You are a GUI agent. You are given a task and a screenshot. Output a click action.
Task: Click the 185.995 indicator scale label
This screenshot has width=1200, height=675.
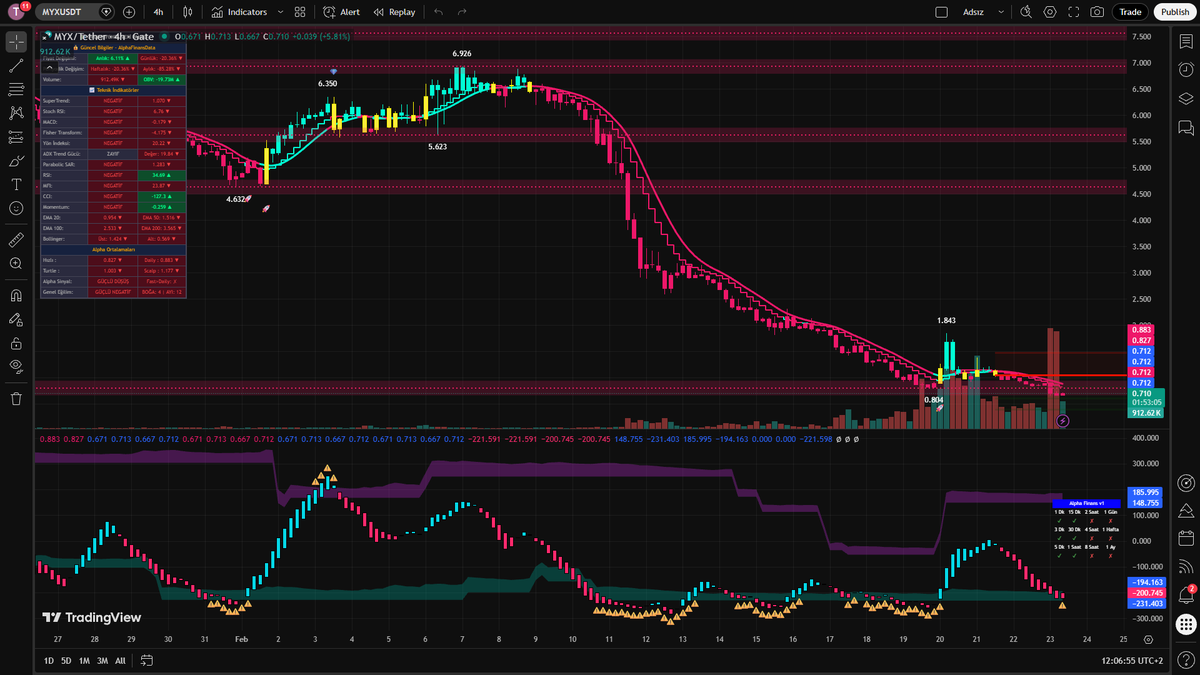click(1144, 493)
